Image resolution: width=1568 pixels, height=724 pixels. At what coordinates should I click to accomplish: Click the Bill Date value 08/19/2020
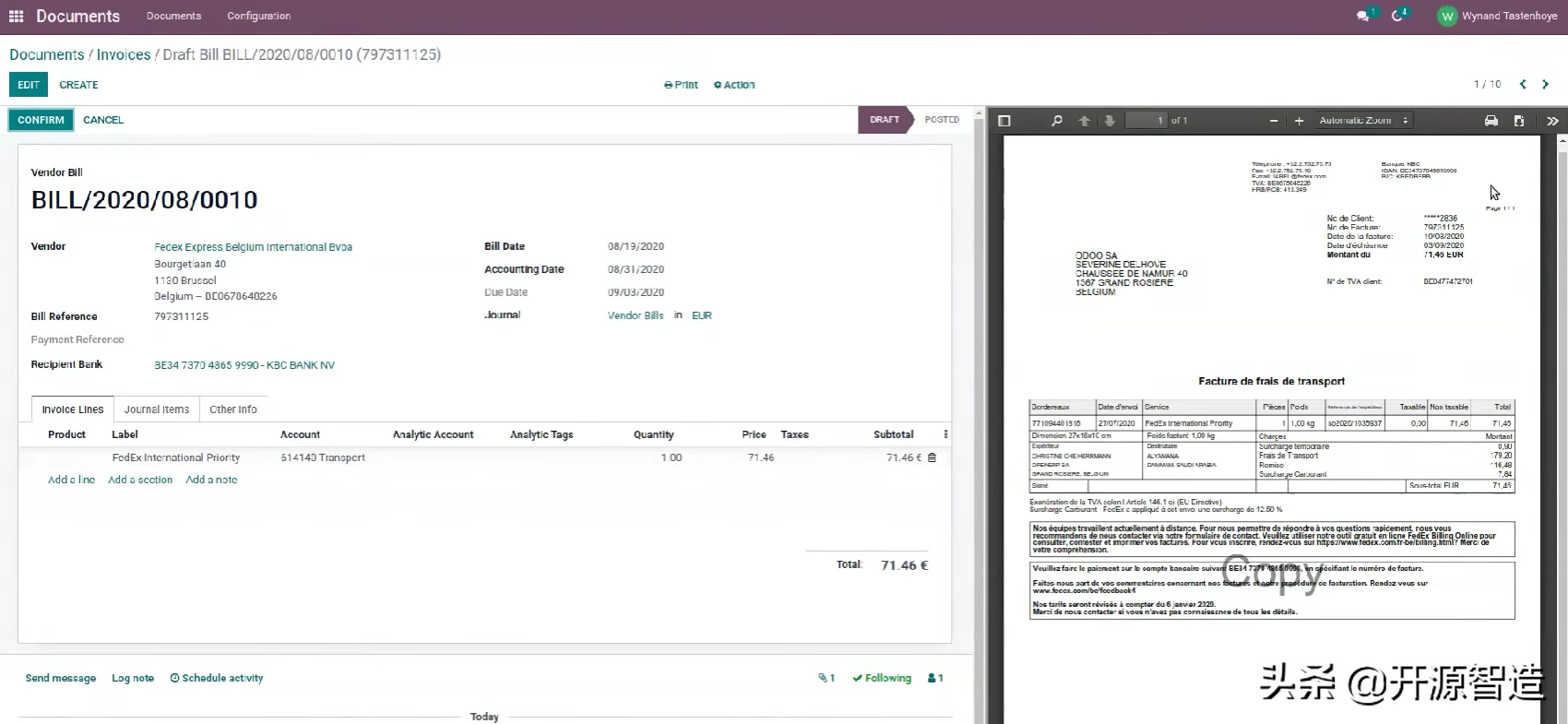click(x=636, y=246)
